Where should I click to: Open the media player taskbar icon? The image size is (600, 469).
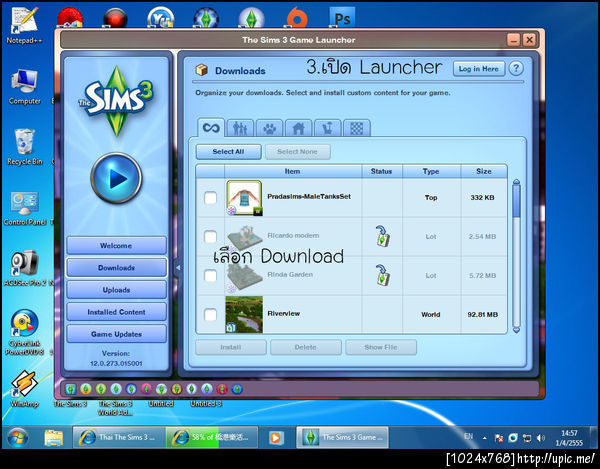(275, 437)
